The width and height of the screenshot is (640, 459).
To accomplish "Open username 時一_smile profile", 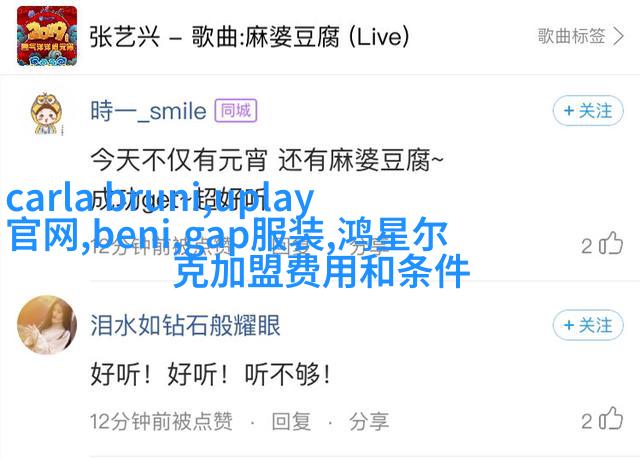I will coord(149,111).
